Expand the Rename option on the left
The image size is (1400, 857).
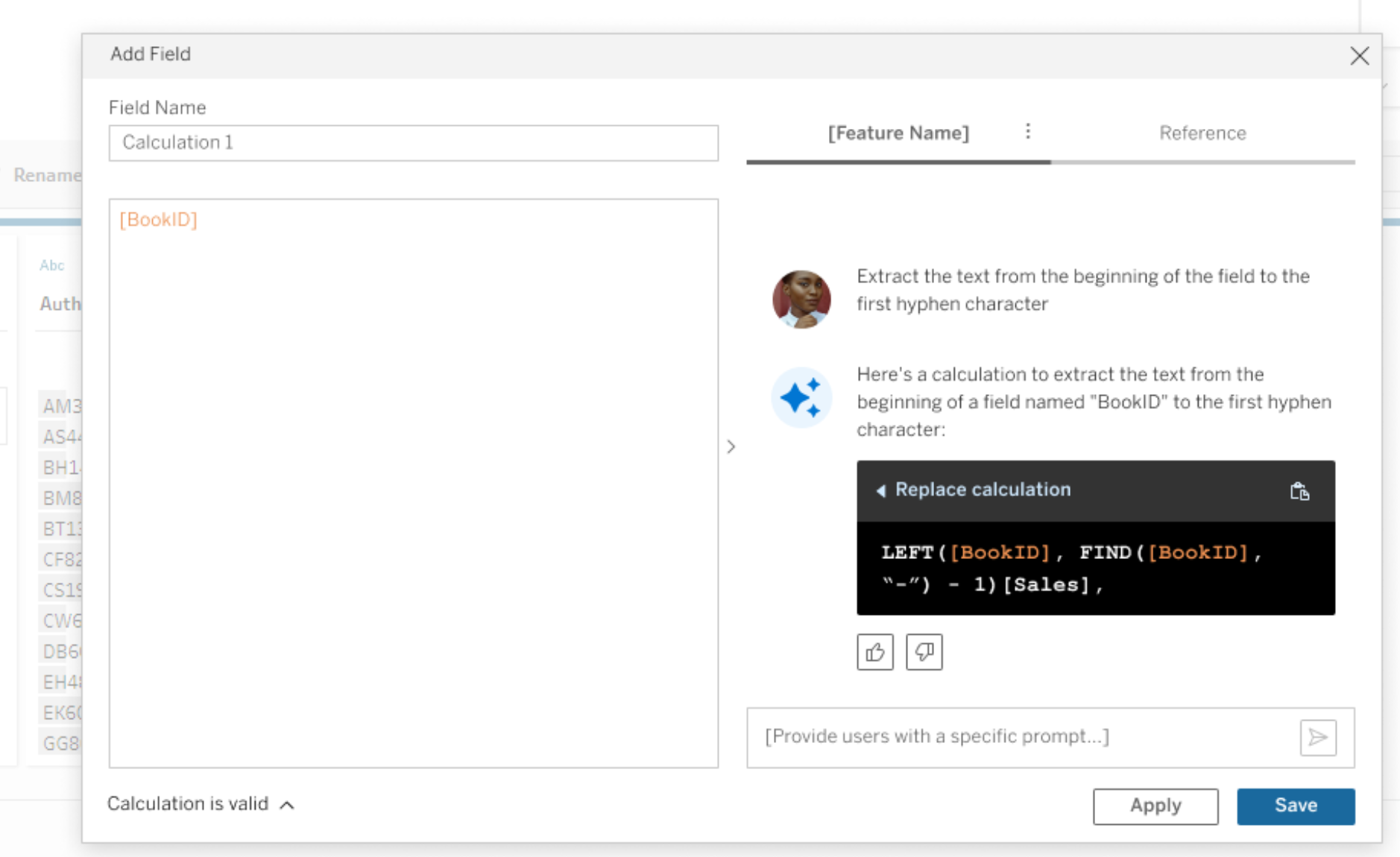pyautogui.click(x=48, y=175)
